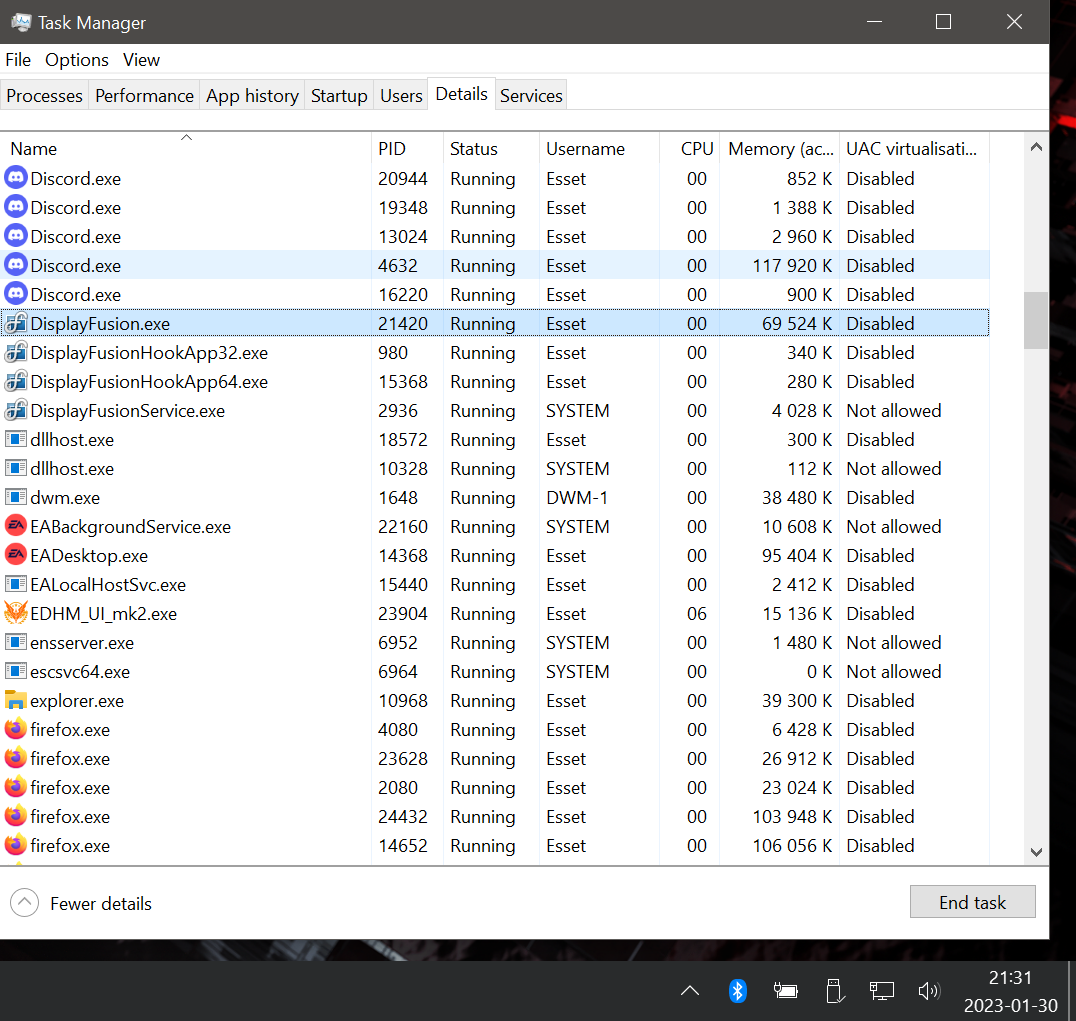
Task: Click the vertical scrollbar down arrow
Action: click(x=1036, y=852)
